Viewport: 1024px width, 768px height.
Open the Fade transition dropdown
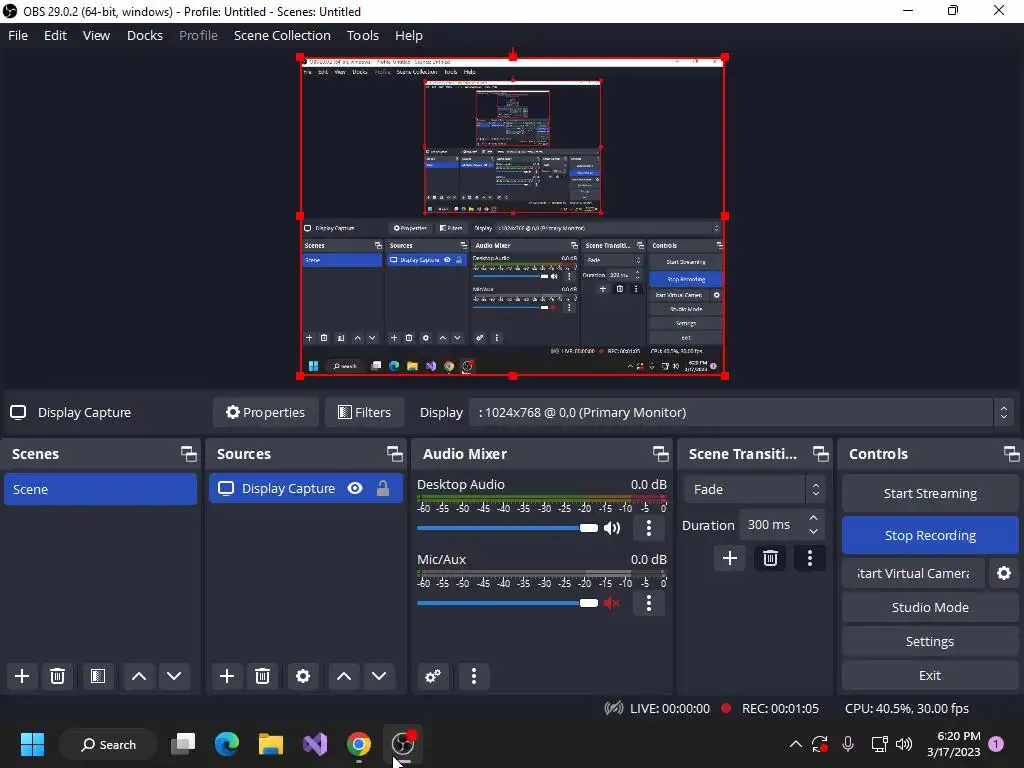coord(754,489)
